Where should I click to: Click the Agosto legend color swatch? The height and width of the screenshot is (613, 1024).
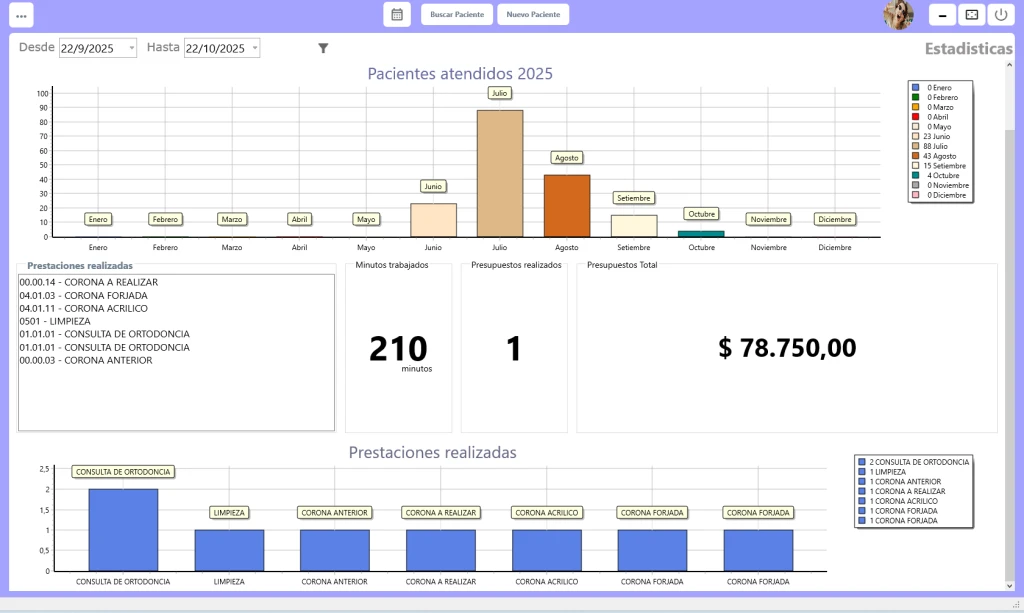pos(915,156)
